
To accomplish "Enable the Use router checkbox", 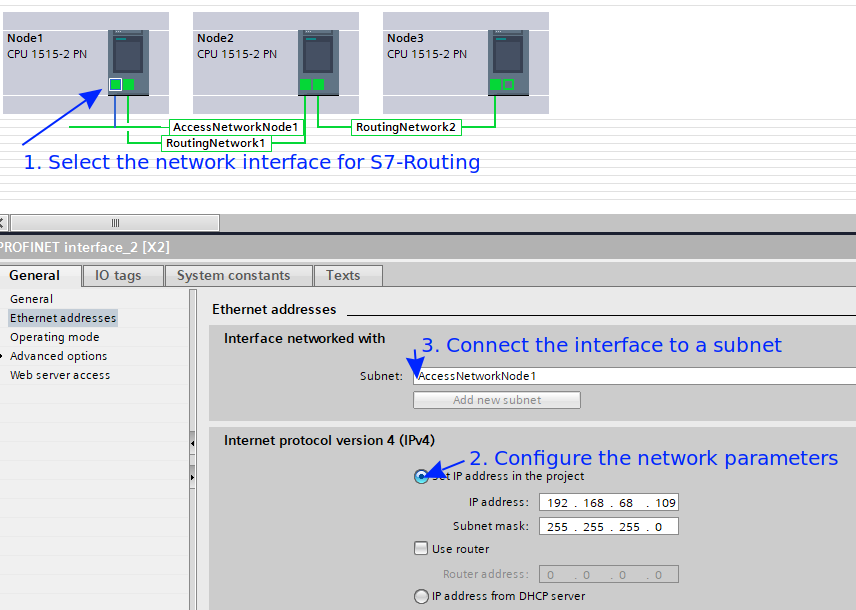I will 421,548.
